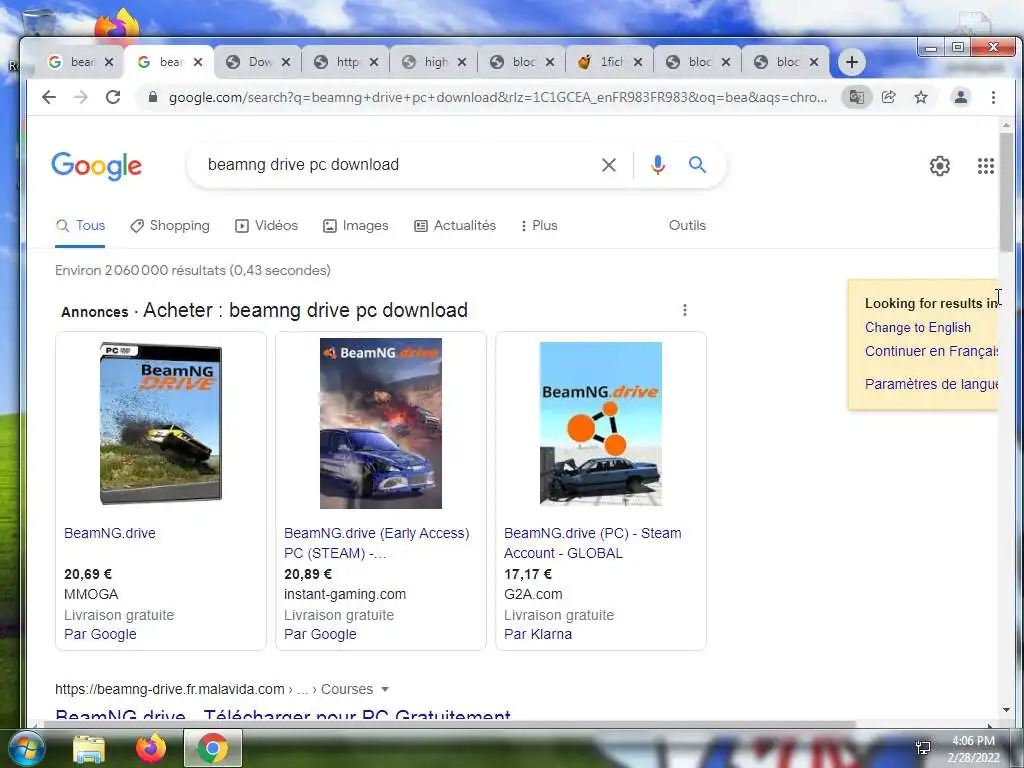Screen dimensions: 1024x768
Task: Select the Shopping search filter
Action: (x=170, y=226)
